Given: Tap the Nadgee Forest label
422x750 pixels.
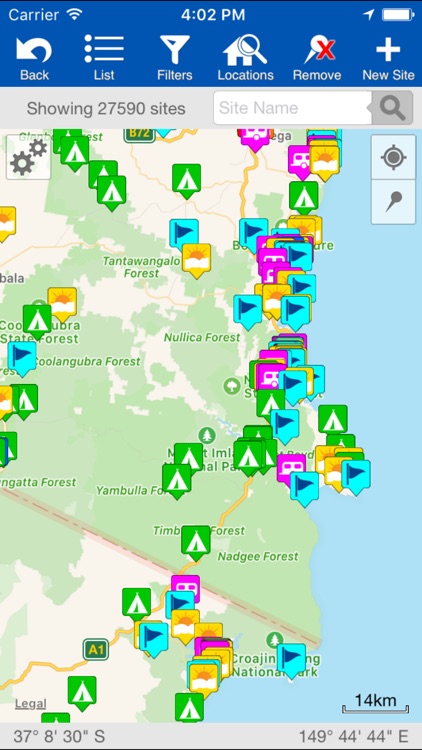Looking at the screenshot, I should pos(258,556).
